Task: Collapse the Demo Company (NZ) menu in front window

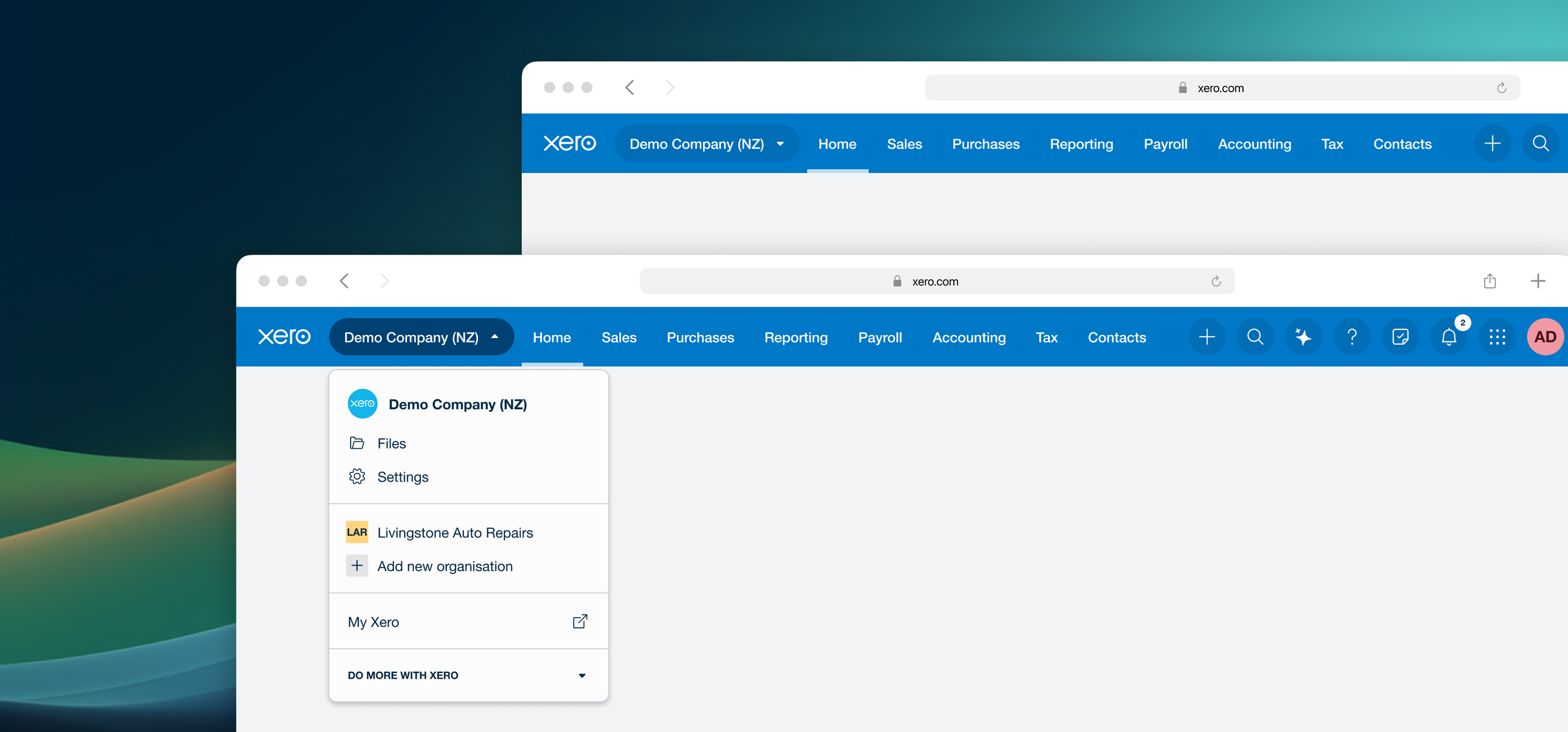Action: coord(421,337)
